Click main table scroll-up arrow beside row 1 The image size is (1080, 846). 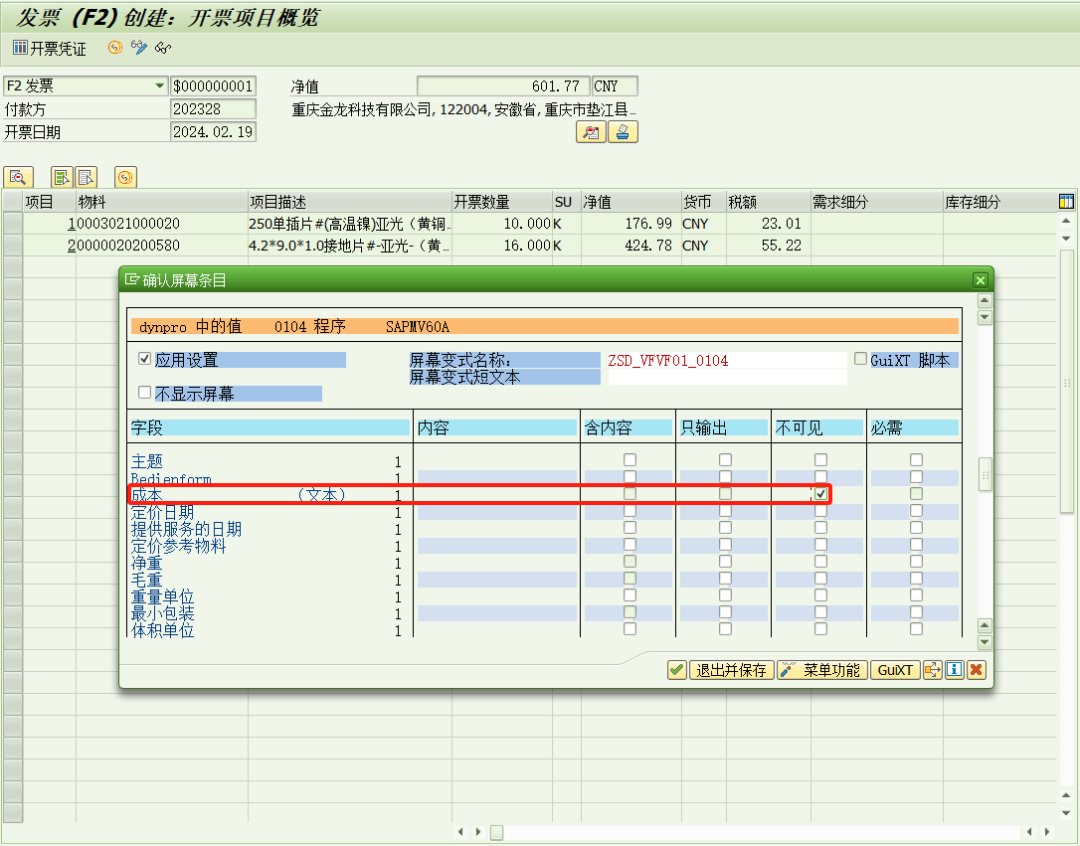[x=1066, y=221]
